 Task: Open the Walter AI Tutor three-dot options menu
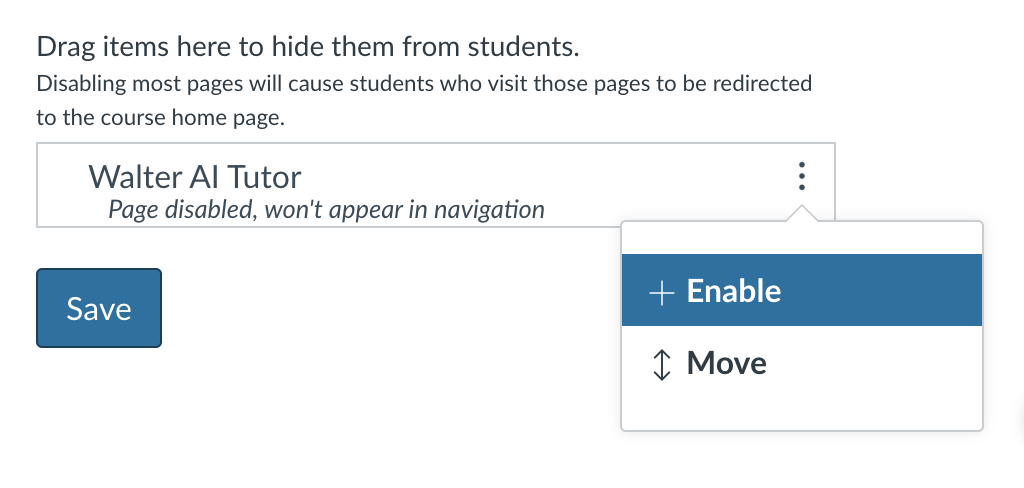[x=801, y=176]
